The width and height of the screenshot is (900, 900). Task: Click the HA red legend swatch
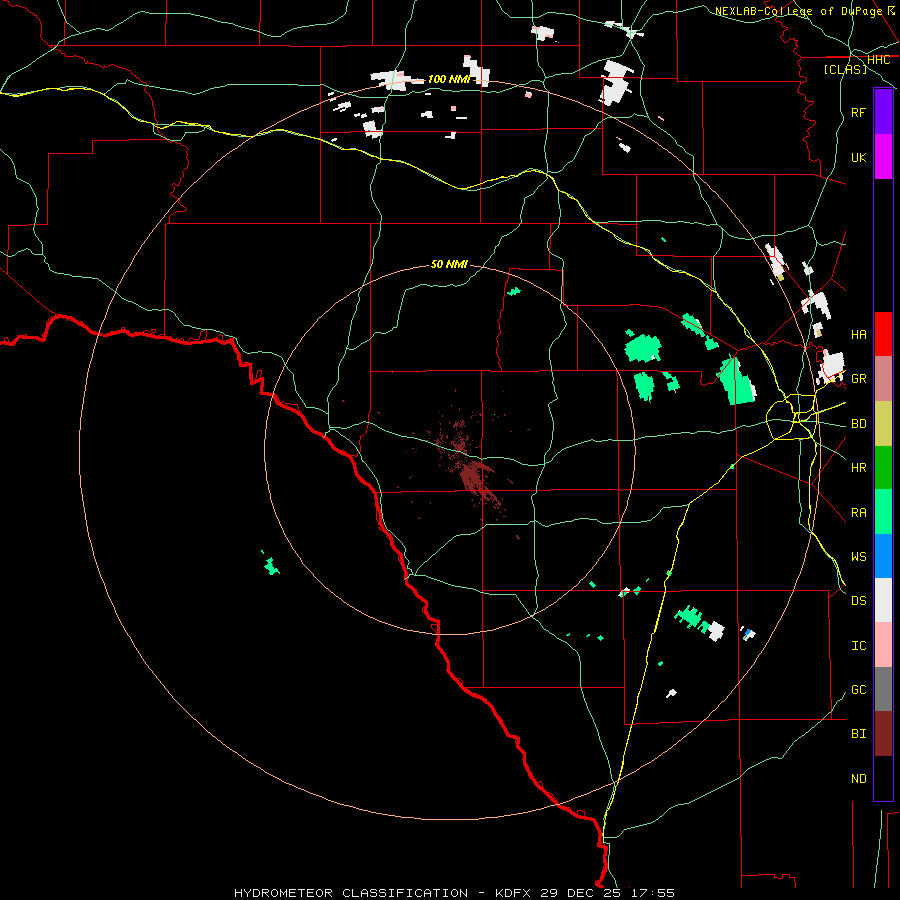[883, 334]
